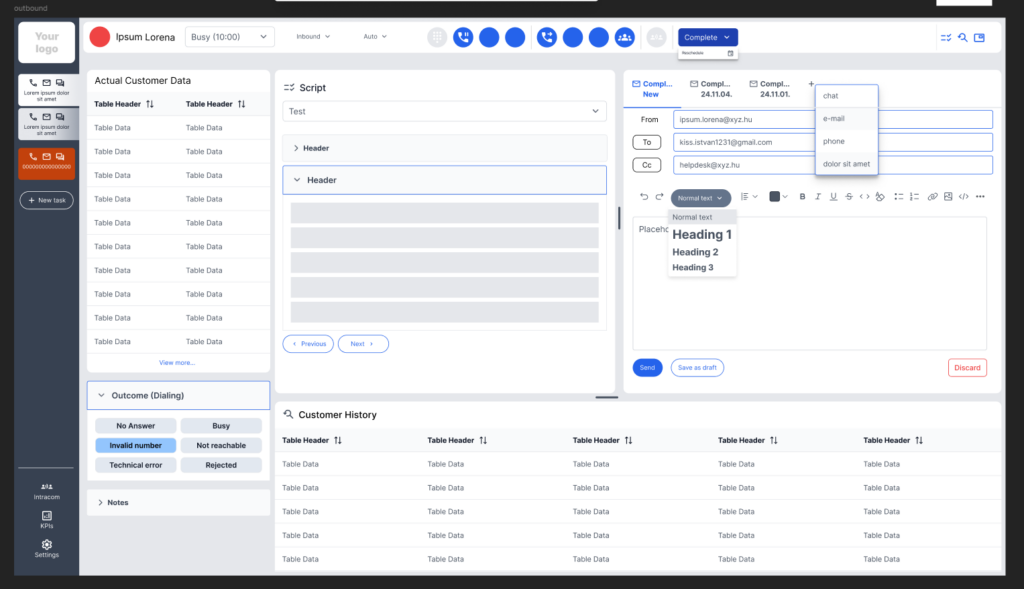Open KPIs from the sidebar
1024x589 pixels.
[x=46, y=520]
